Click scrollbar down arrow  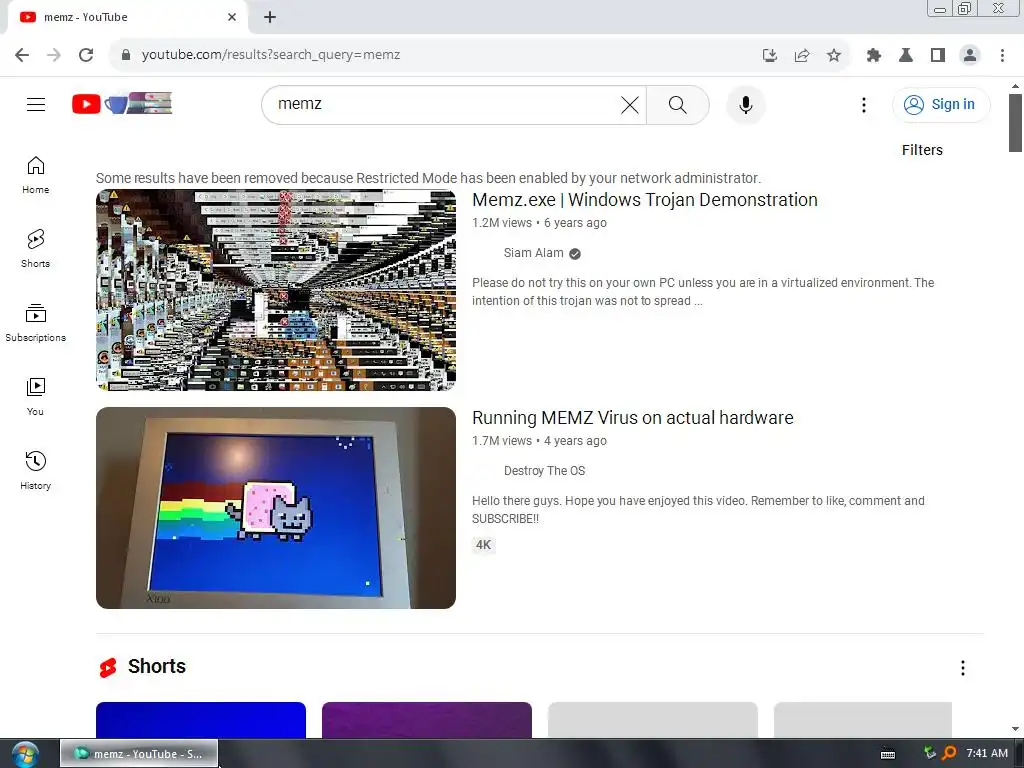click(x=1015, y=729)
